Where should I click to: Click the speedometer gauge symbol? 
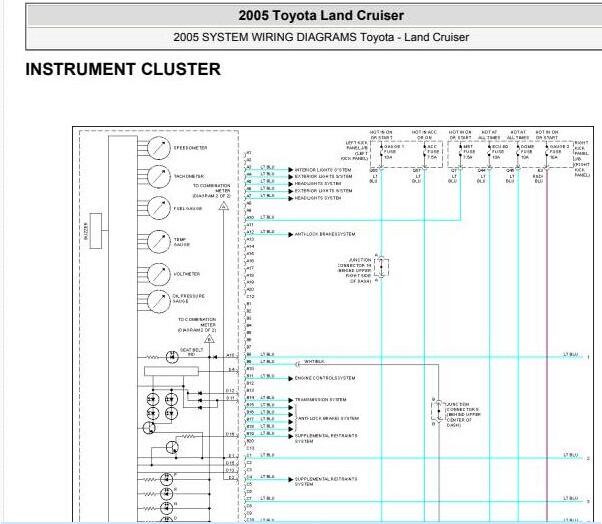(159, 148)
